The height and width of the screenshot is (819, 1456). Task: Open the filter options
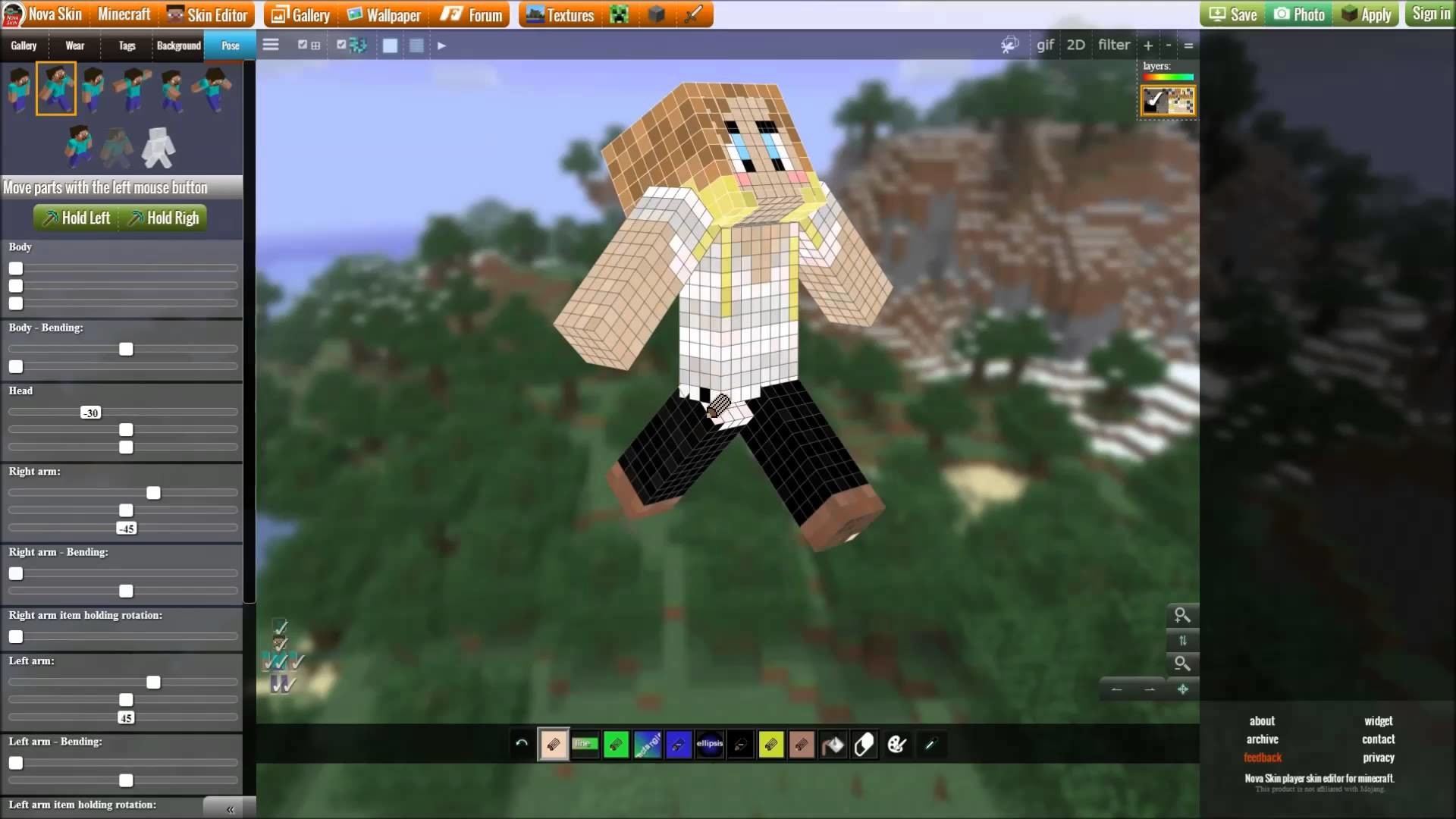coord(1114,45)
